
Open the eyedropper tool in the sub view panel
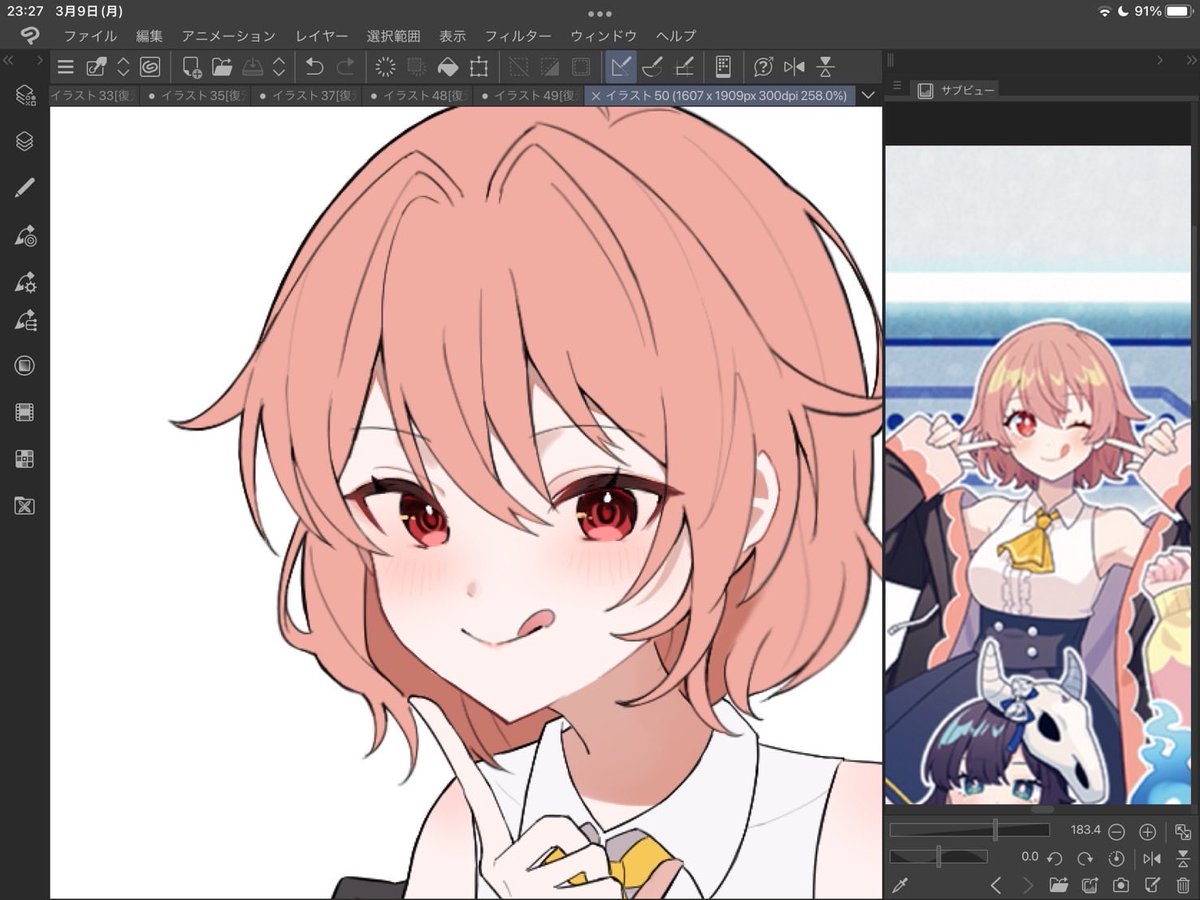click(x=899, y=884)
